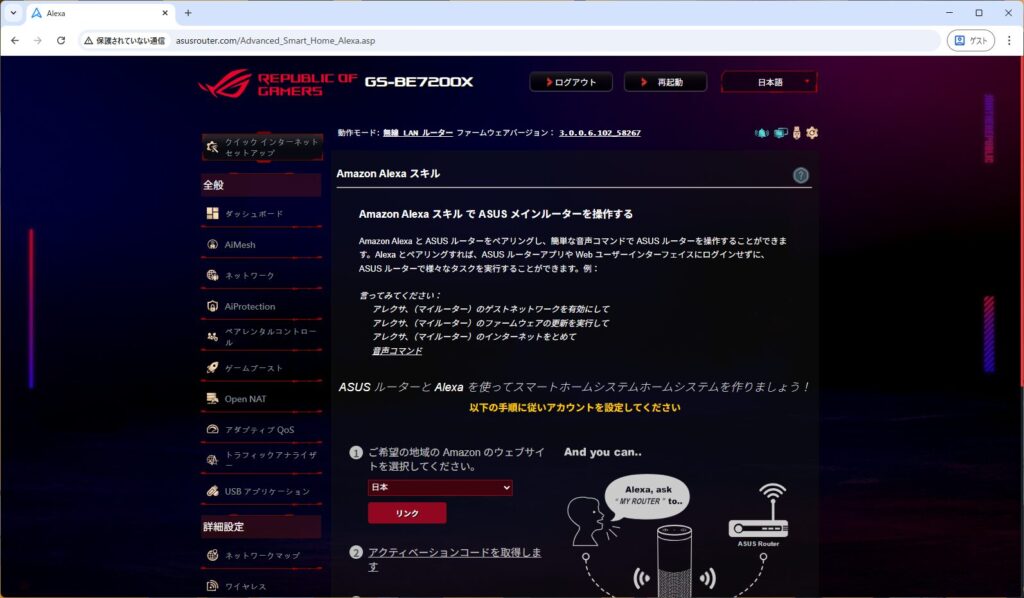
Task: Click the connected devices monitor status icon
Action: pos(781,133)
